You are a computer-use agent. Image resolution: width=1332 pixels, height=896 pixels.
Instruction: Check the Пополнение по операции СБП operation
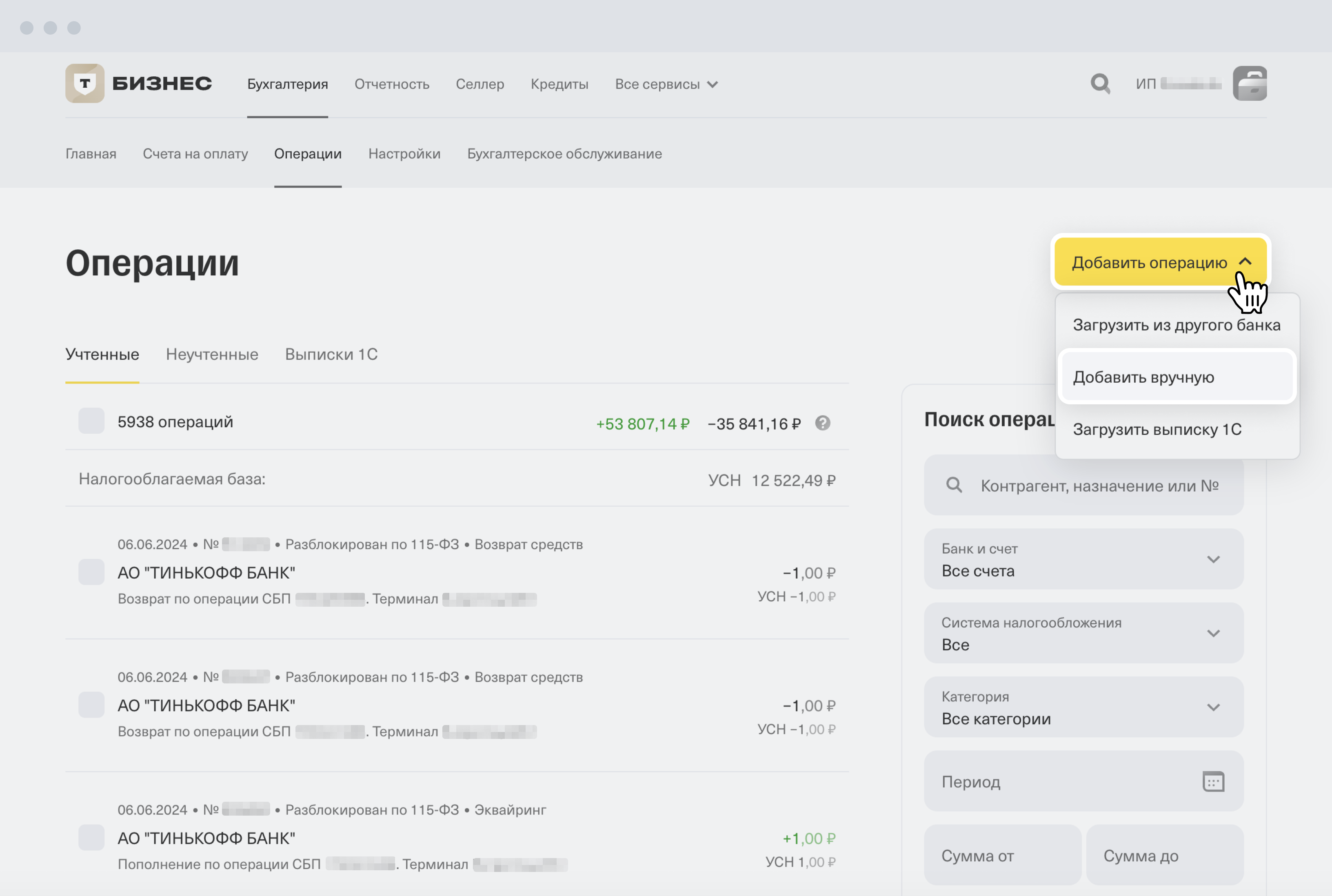tap(91, 837)
